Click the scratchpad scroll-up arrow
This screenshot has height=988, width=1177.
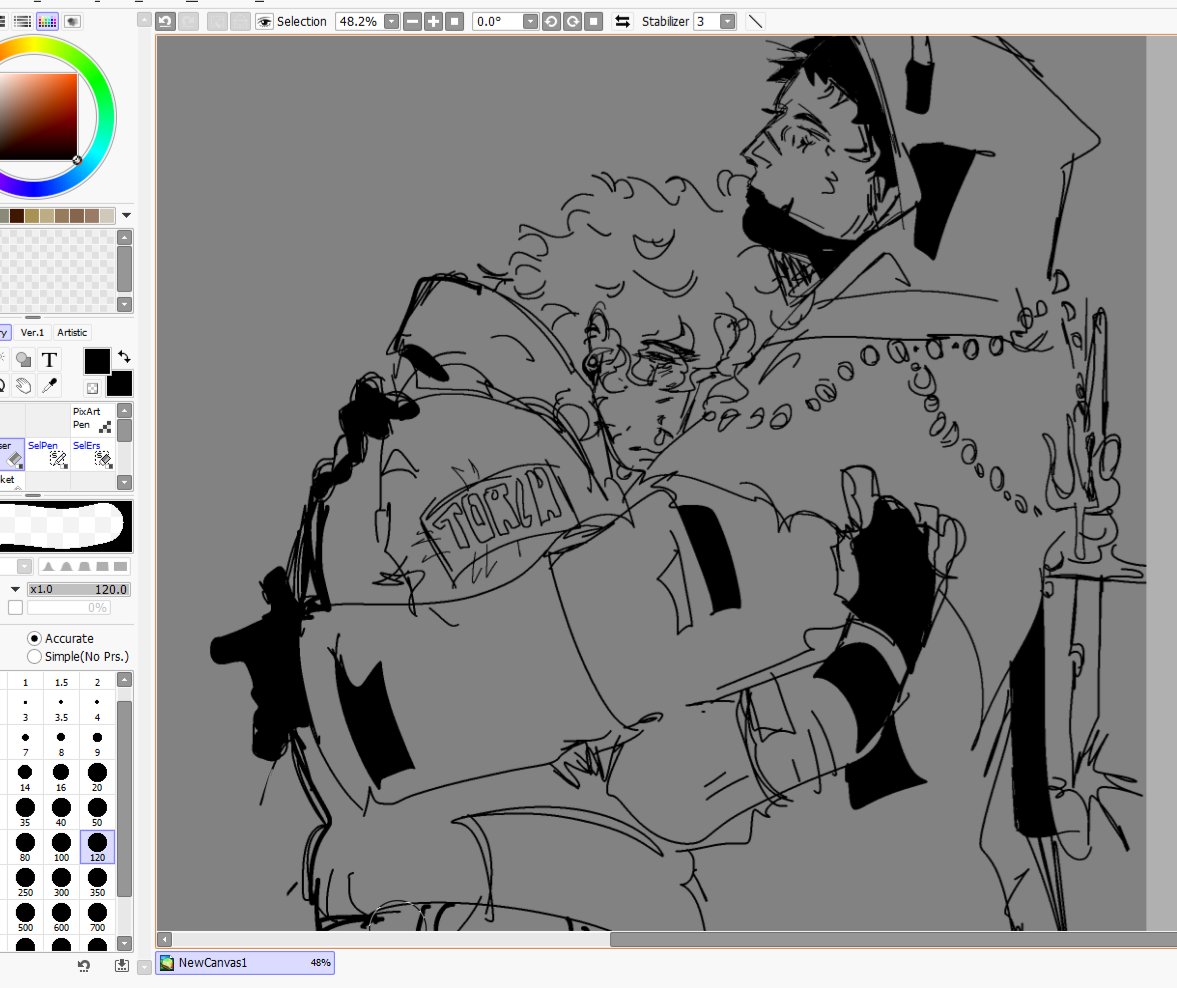[x=125, y=237]
